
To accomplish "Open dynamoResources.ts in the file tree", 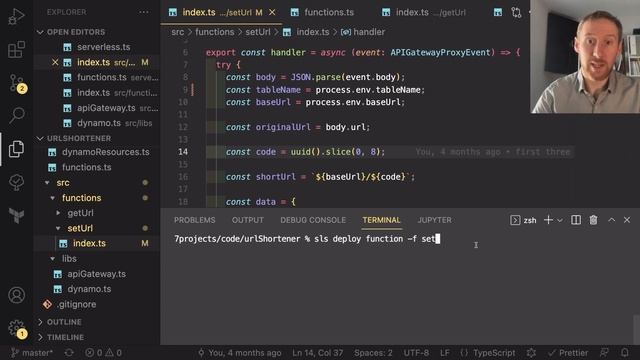I will point(105,152).
